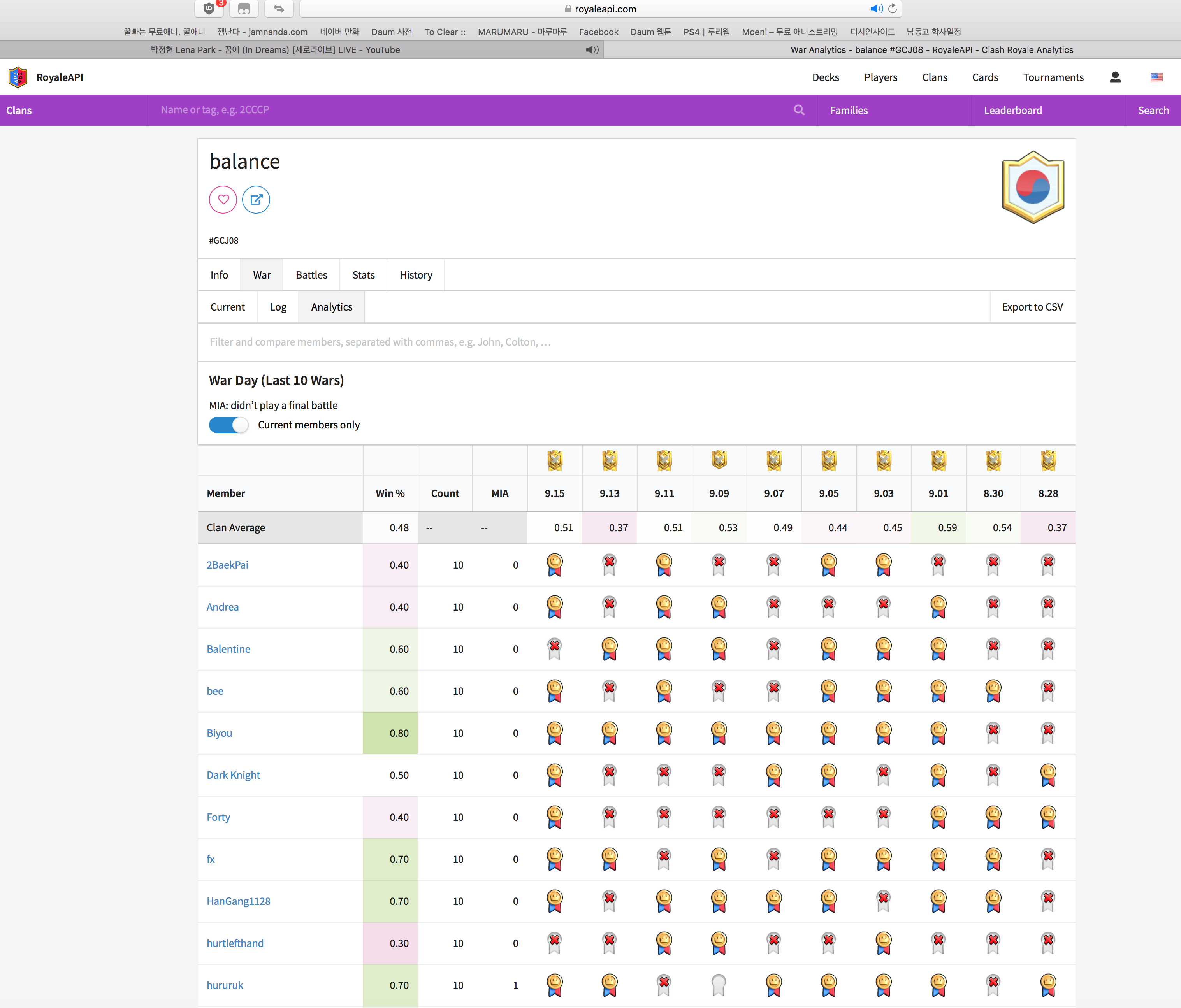Image resolution: width=1181 pixels, height=1008 pixels.
Task: Click the RoyaleAPI logo icon
Action: pos(18,77)
